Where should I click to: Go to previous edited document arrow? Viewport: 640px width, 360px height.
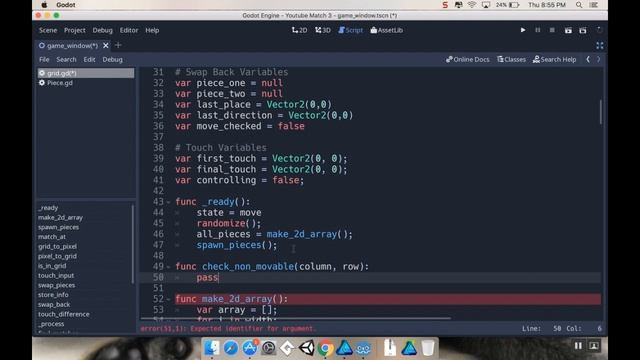[588, 60]
